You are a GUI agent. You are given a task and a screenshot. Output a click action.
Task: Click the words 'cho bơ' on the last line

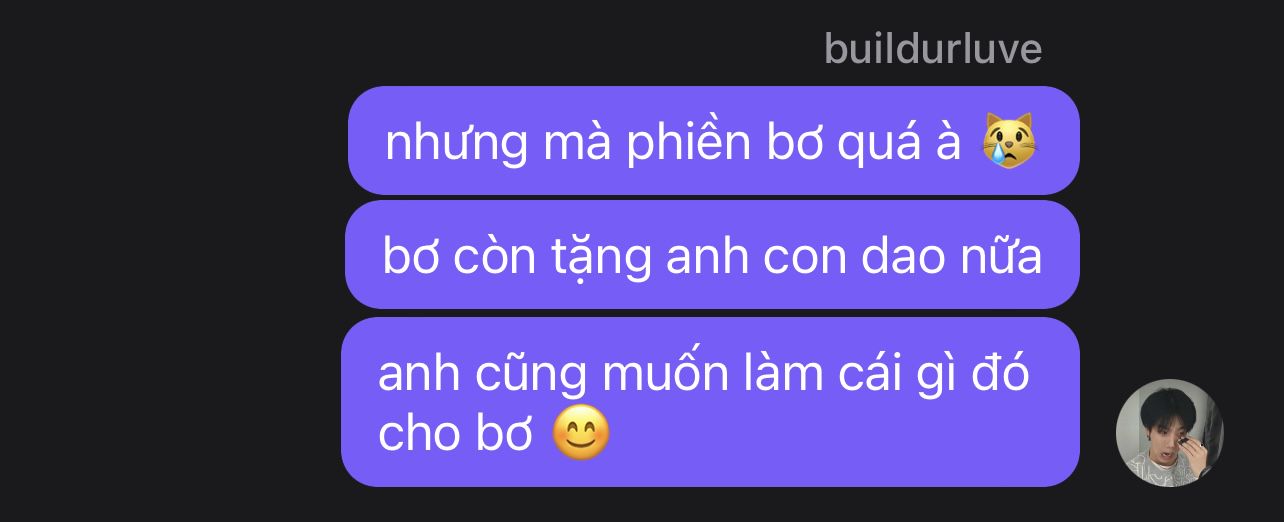tap(455, 434)
